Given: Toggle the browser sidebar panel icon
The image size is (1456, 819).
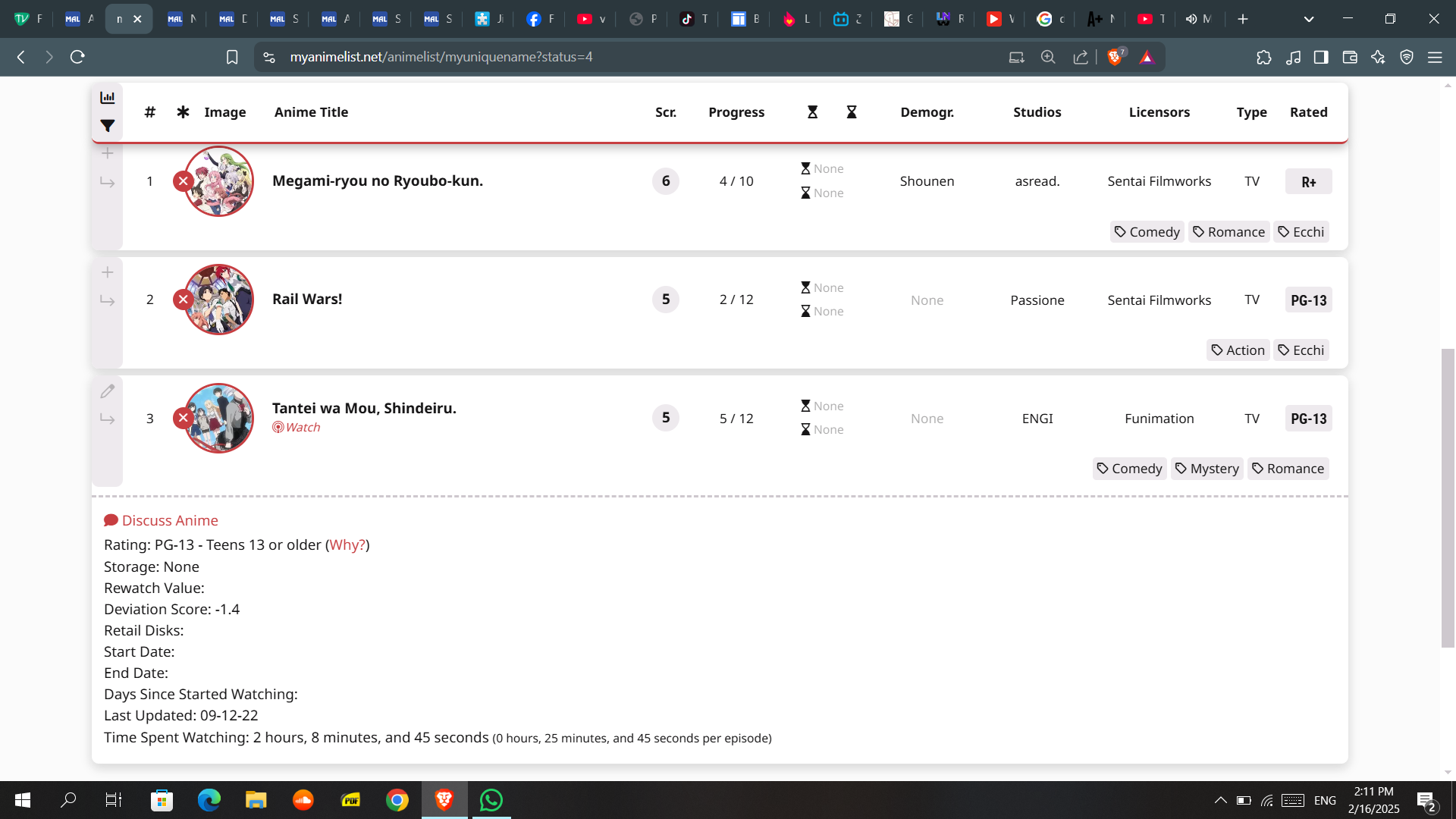Looking at the screenshot, I should point(1321,57).
